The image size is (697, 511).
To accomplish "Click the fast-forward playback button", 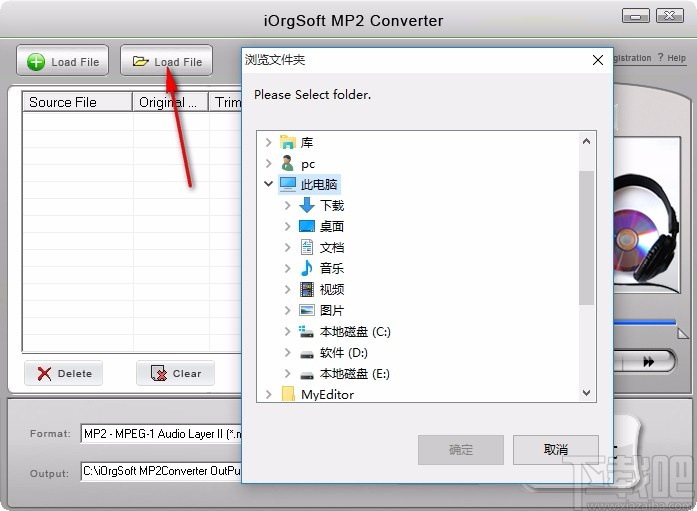I will click(x=649, y=362).
